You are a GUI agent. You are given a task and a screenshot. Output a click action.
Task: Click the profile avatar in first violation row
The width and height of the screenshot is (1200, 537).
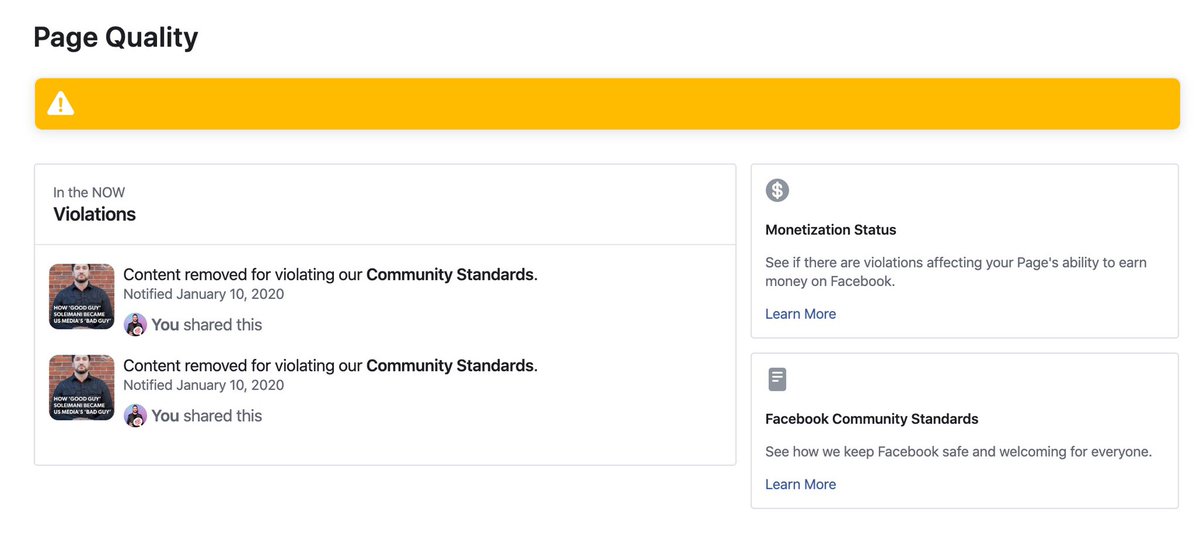[135, 325]
